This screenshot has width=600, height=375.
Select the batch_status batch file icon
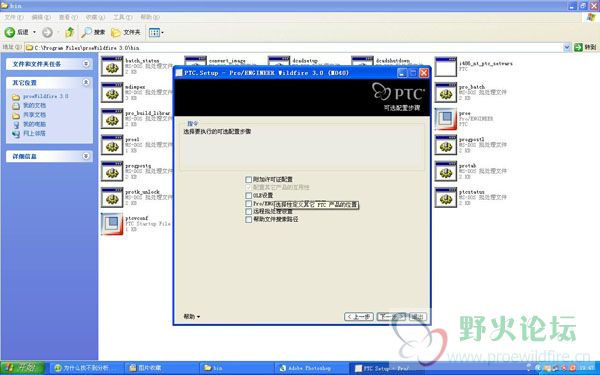pyautogui.click(x=112, y=67)
